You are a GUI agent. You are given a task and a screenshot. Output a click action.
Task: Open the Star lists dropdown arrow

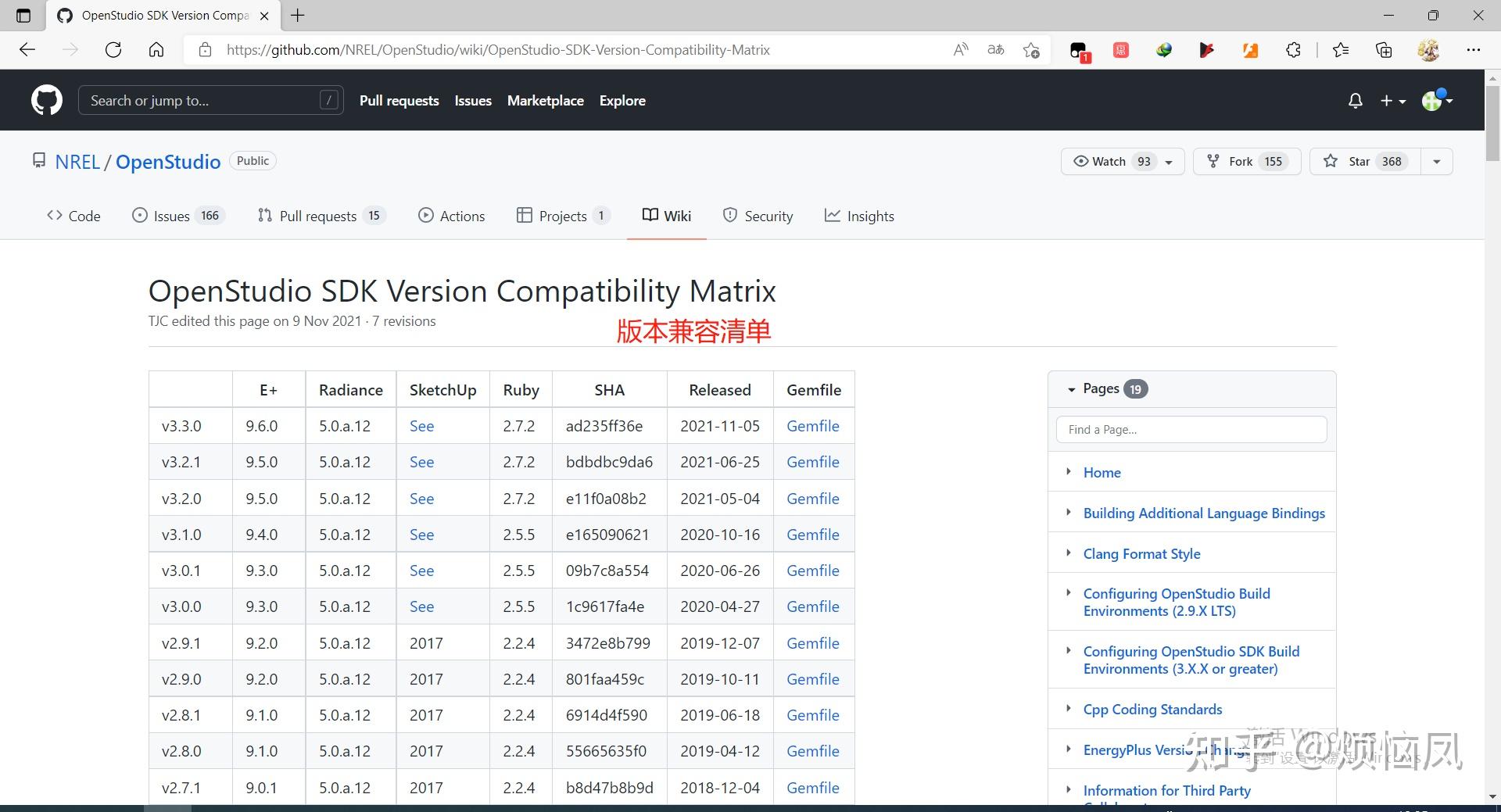1437,161
